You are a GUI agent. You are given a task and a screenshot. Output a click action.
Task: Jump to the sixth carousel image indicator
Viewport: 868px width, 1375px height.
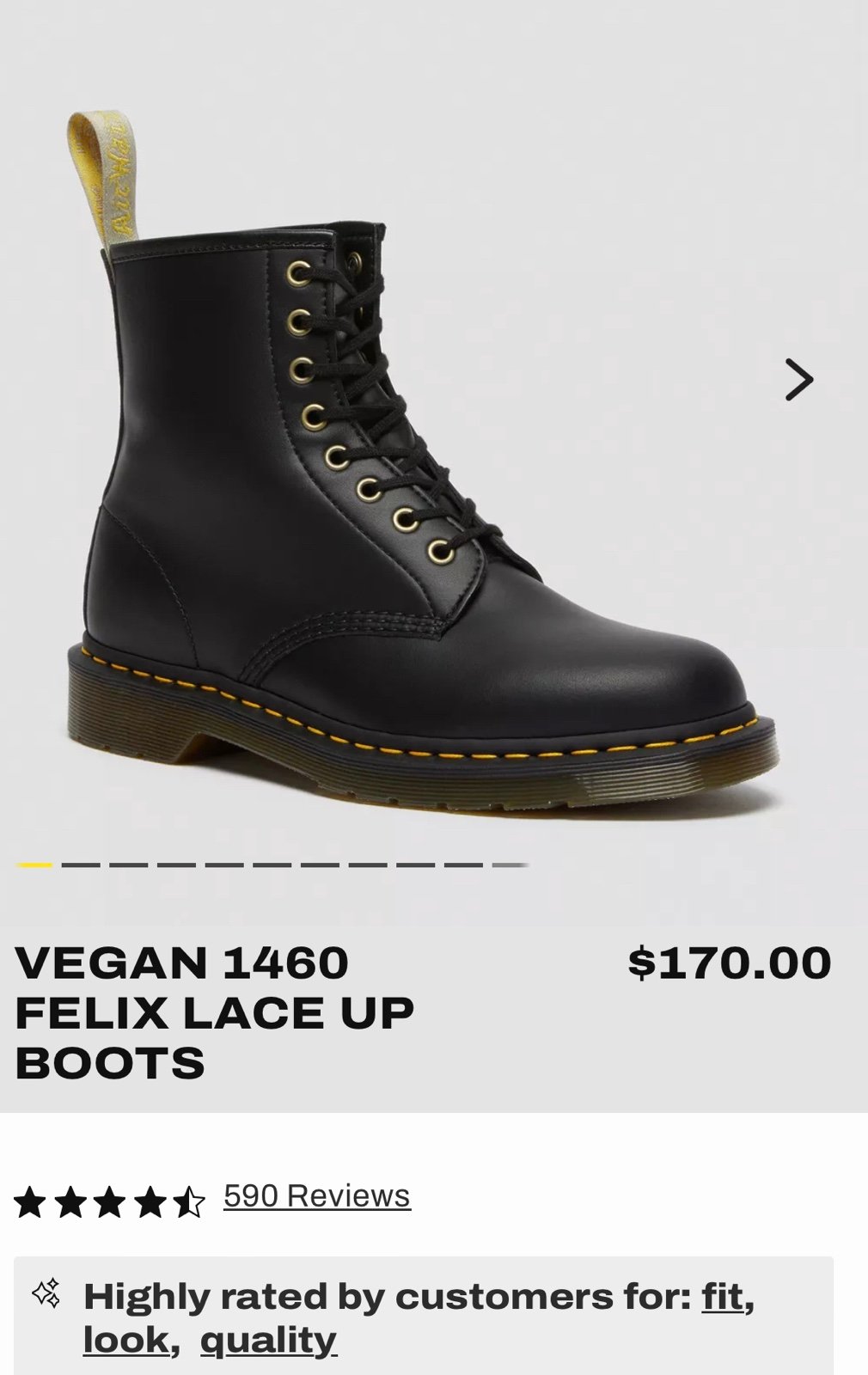point(272,865)
